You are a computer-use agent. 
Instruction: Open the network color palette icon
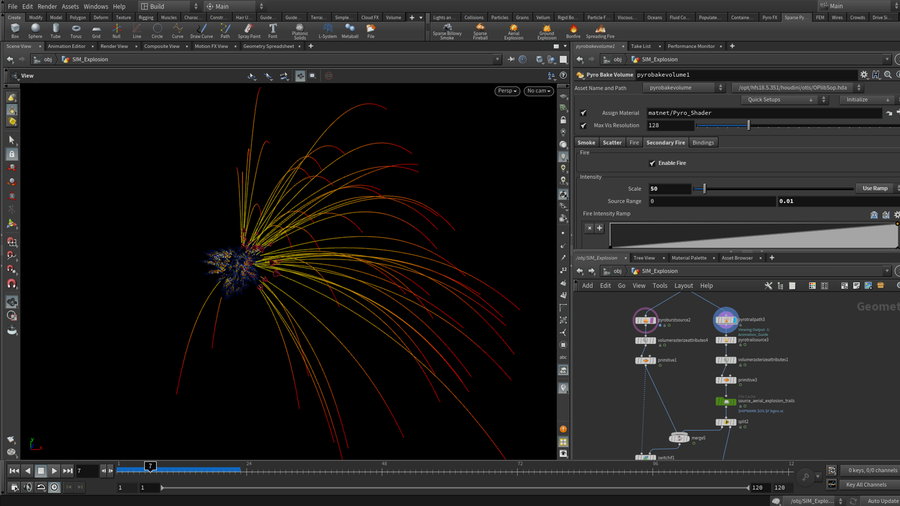812,286
